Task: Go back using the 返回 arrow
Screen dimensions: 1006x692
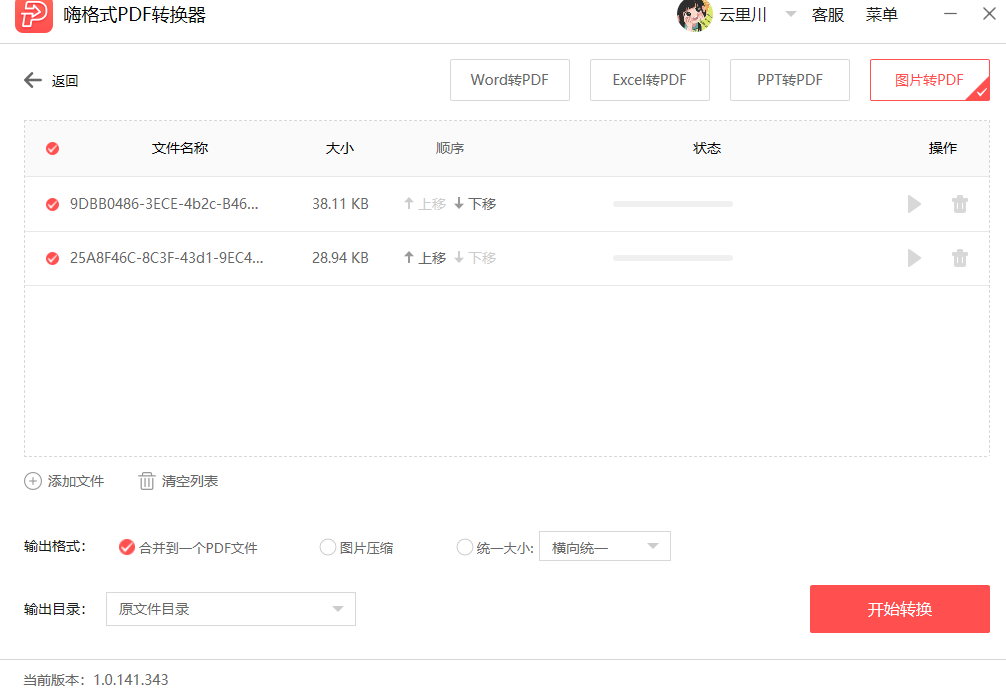Action: point(33,80)
